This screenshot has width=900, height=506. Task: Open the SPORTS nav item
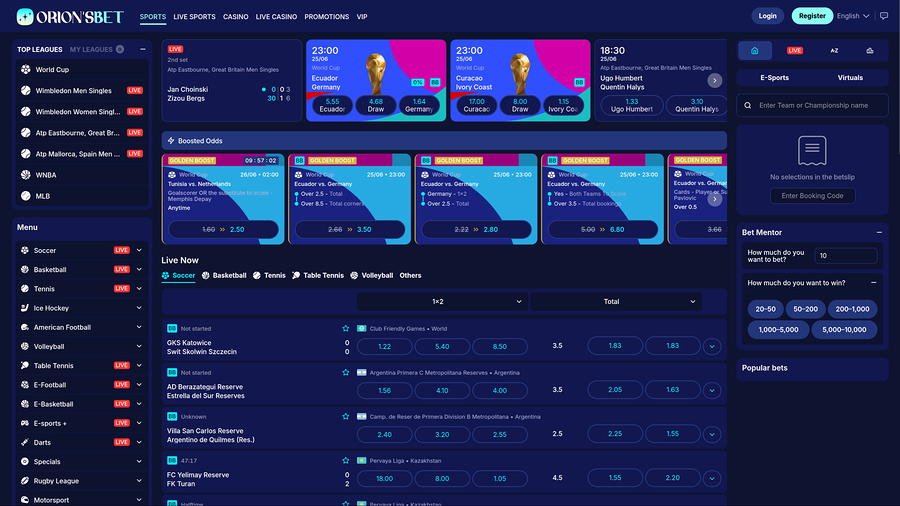153,17
